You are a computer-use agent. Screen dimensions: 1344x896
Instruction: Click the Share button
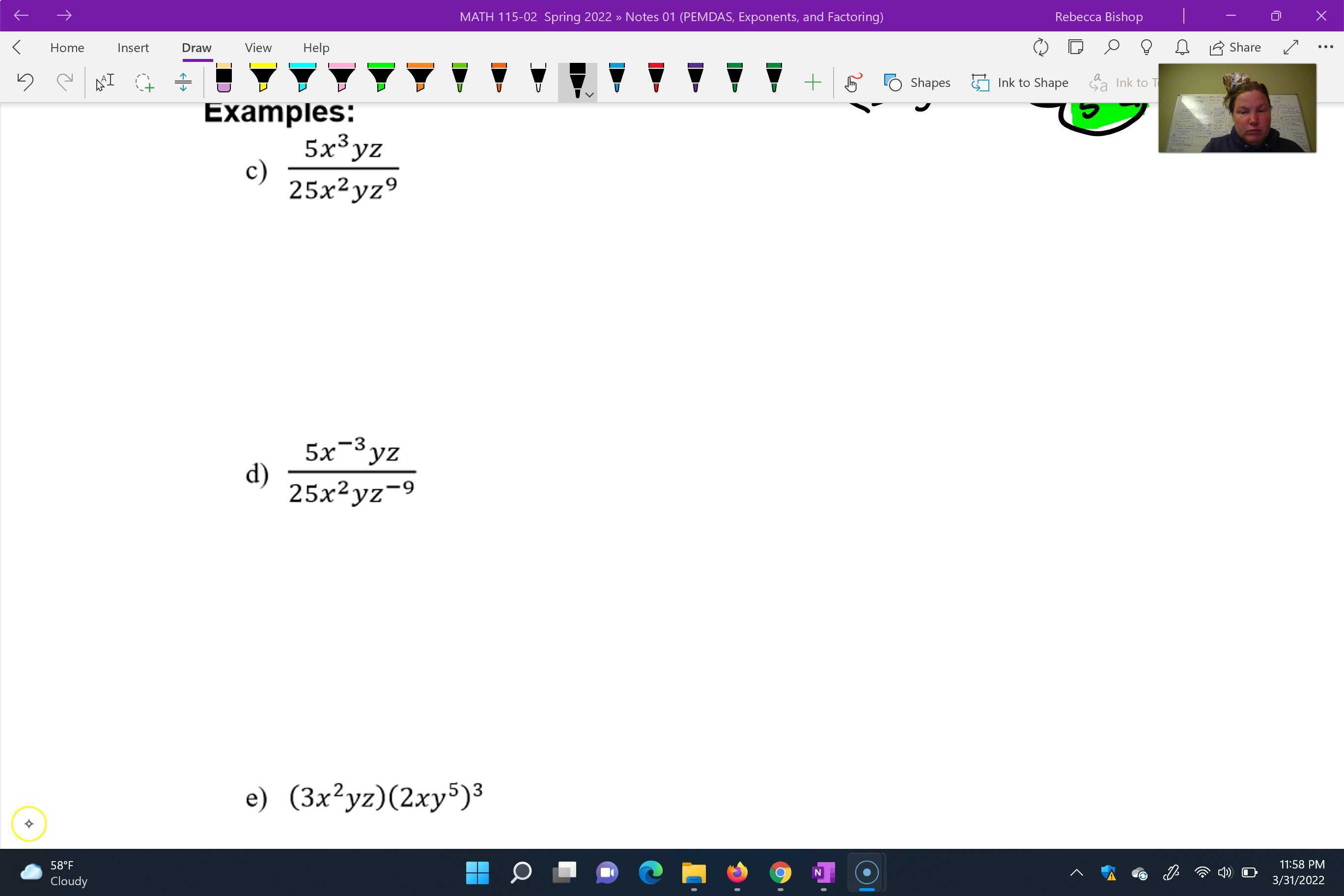pyautogui.click(x=1235, y=47)
